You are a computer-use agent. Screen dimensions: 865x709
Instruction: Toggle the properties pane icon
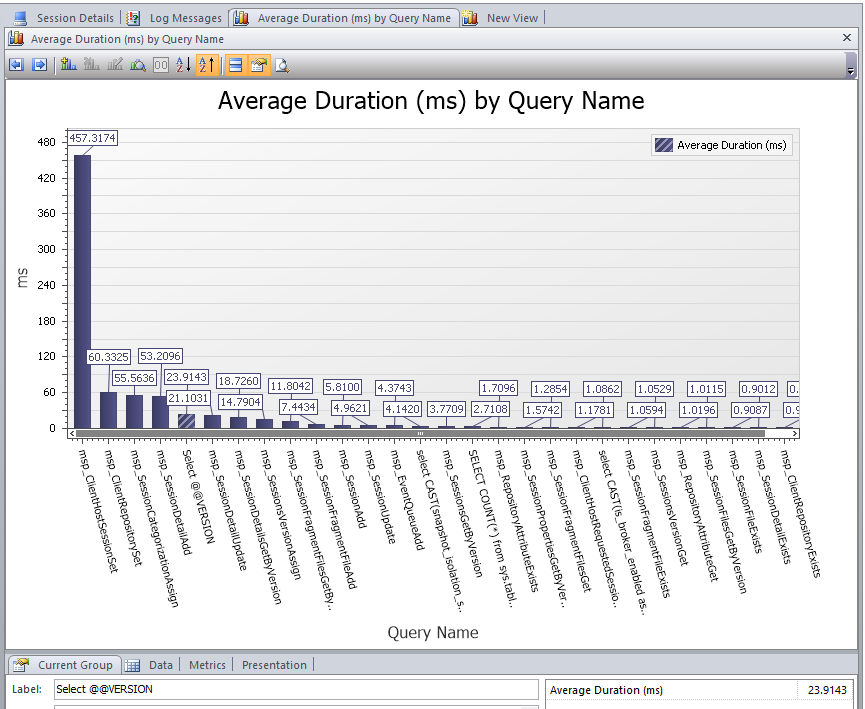click(259, 65)
